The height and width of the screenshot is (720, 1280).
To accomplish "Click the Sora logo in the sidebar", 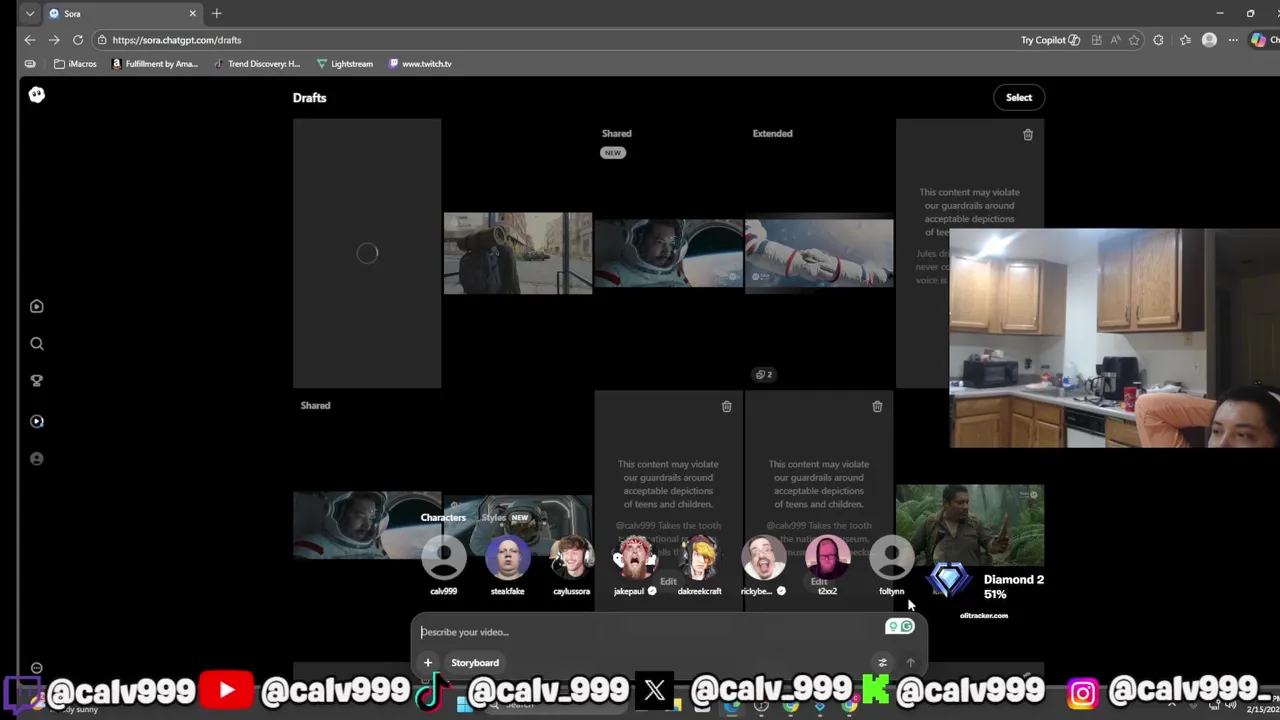I will click(x=37, y=94).
